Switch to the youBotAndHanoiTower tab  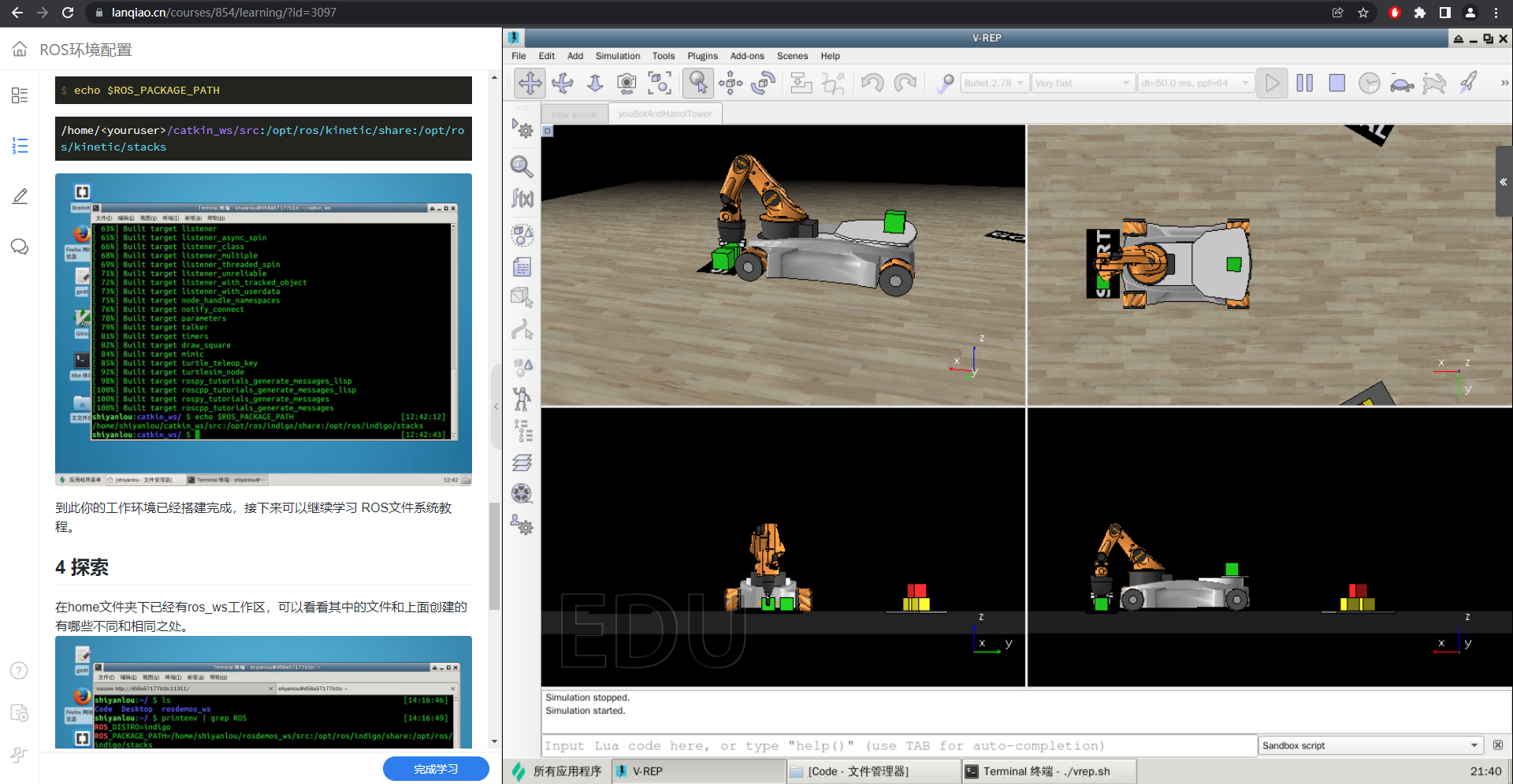tap(665, 114)
